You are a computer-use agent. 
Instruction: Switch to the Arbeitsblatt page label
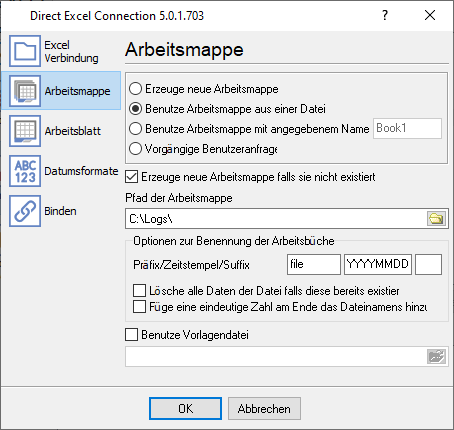click(72, 131)
